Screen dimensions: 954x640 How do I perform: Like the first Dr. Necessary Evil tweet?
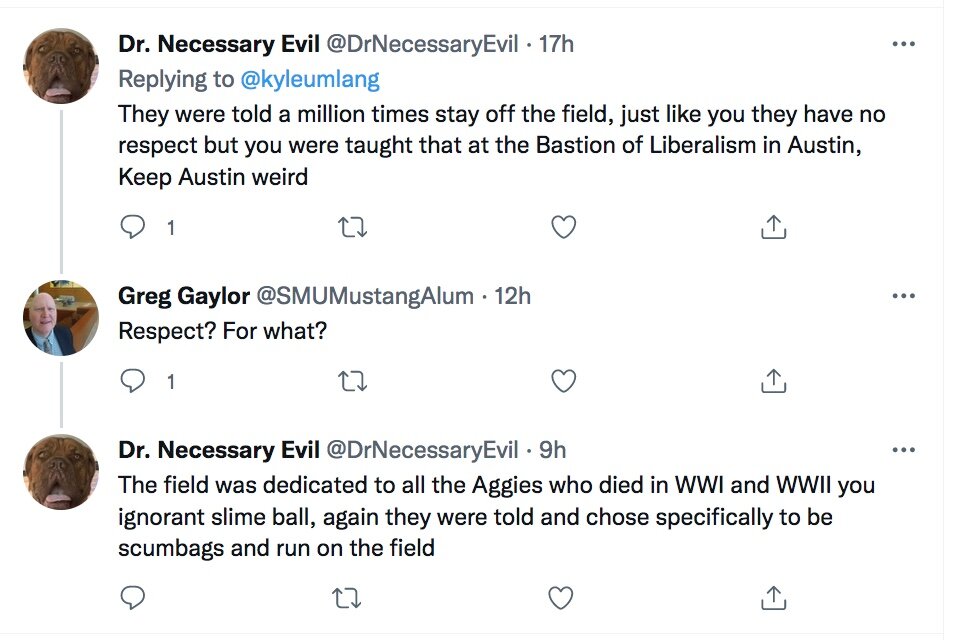pos(564,228)
